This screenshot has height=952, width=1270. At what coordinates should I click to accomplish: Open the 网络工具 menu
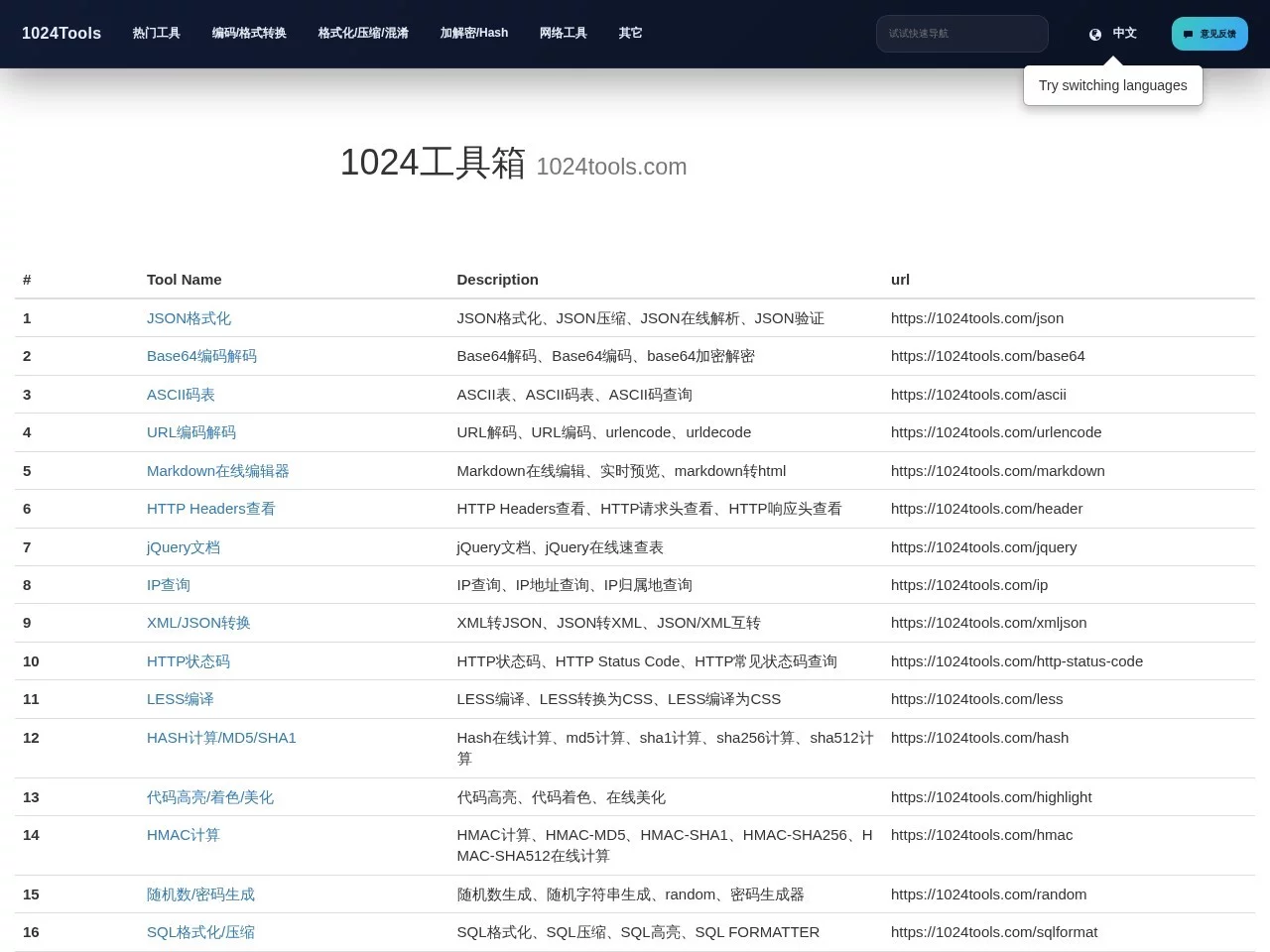[x=563, y=33]
